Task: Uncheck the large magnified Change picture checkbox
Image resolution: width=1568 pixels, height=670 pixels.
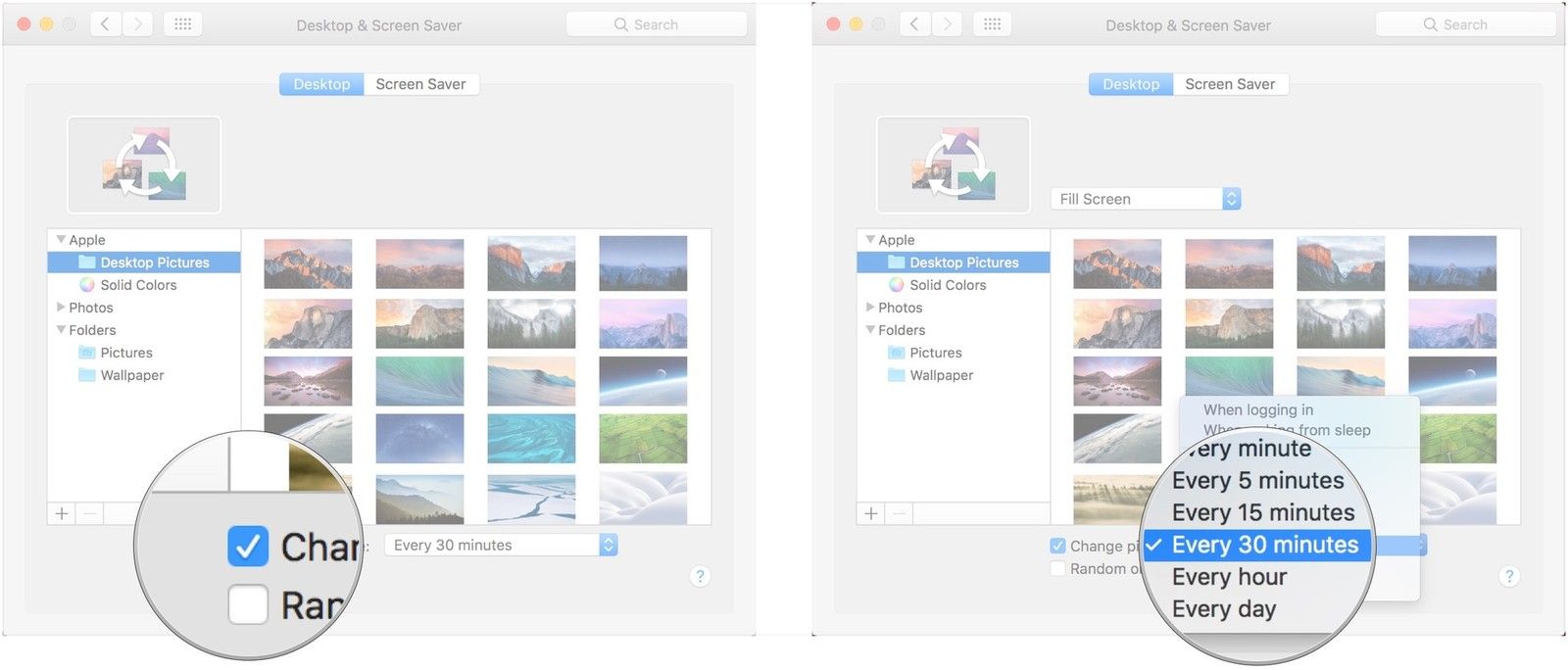Action: 248,547
